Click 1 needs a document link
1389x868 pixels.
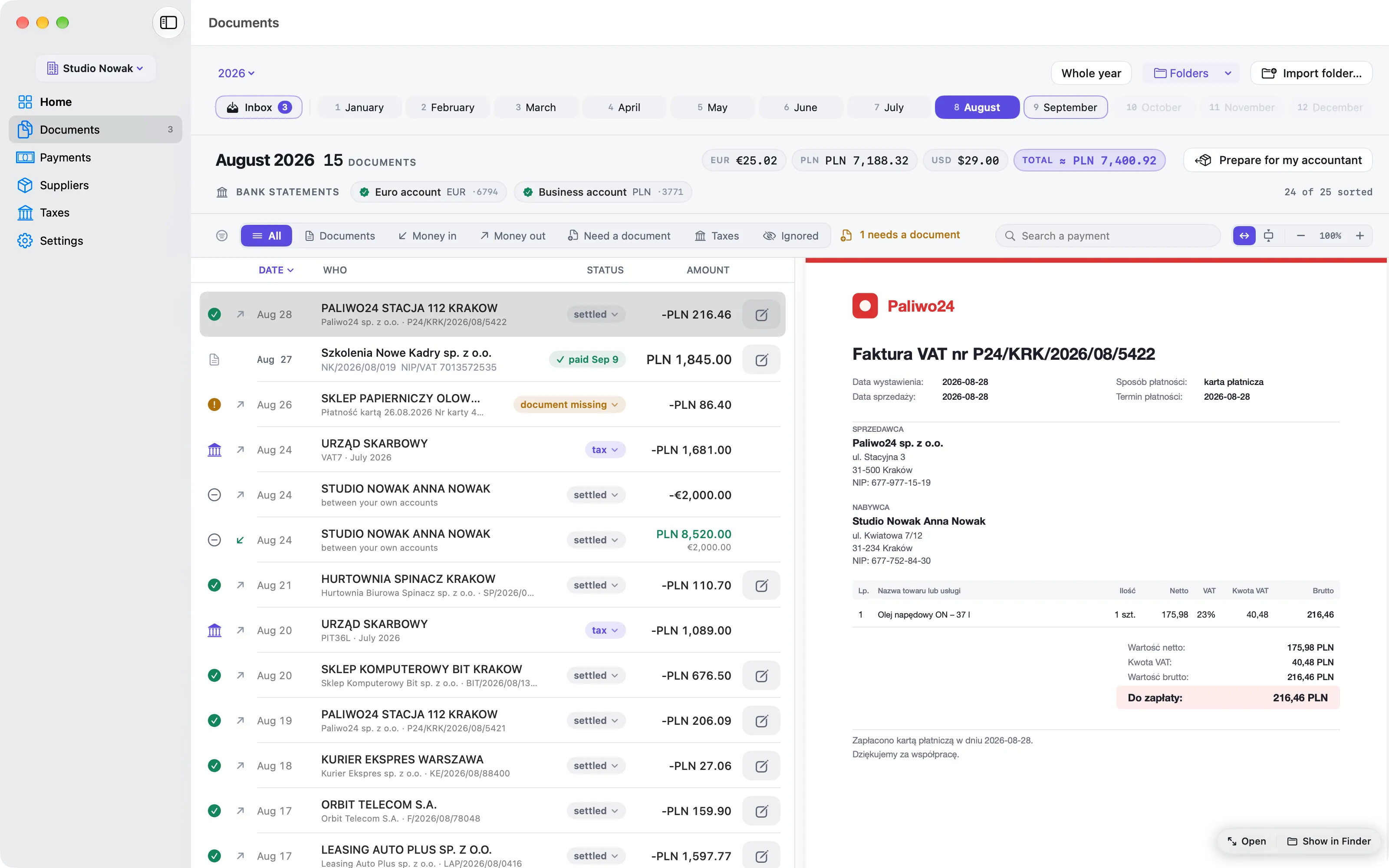click(x=900, y=235)
